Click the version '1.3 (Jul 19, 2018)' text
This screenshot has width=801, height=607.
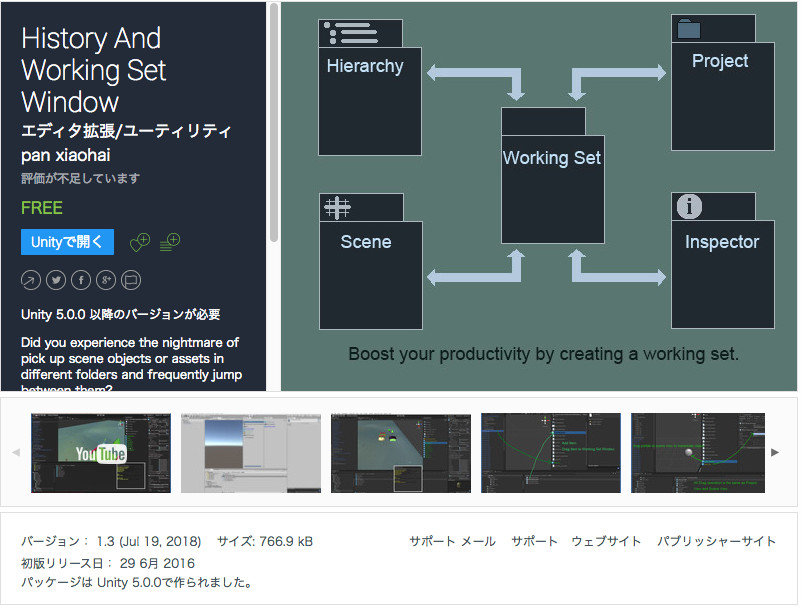click(x=149, y=541)
